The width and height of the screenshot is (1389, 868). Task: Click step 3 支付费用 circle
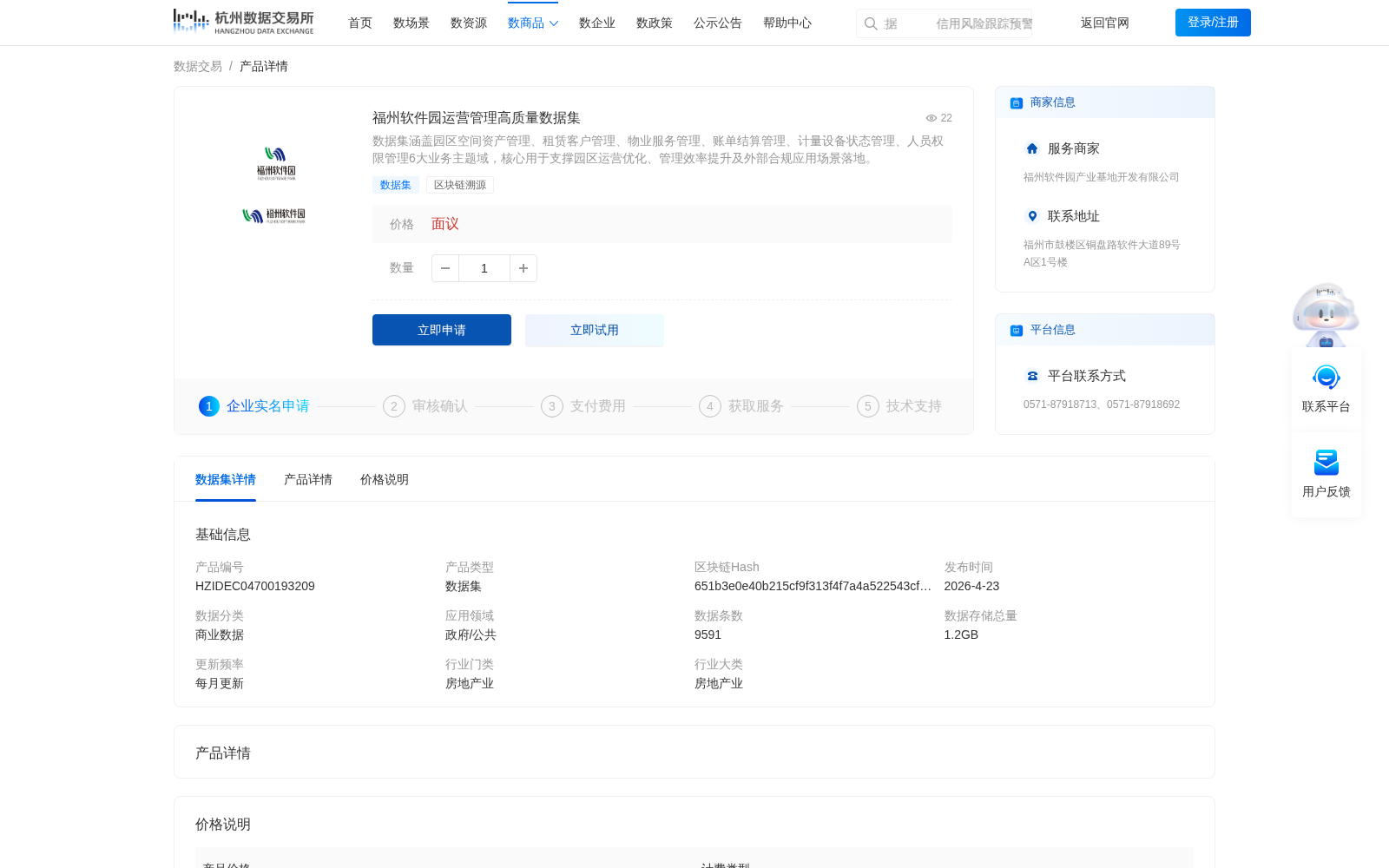coord(552,406)
